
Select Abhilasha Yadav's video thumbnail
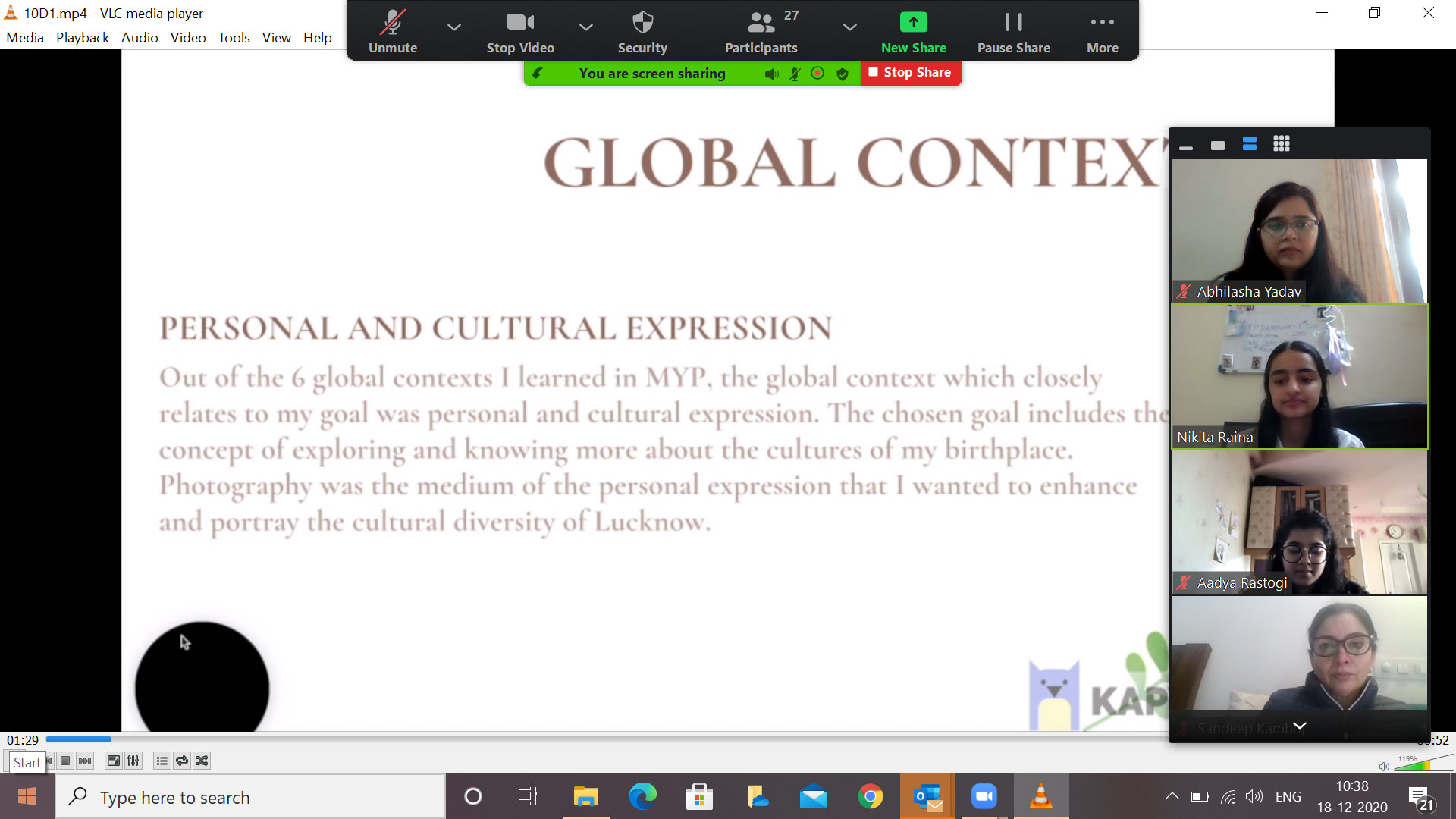(x=1299, y=231)
